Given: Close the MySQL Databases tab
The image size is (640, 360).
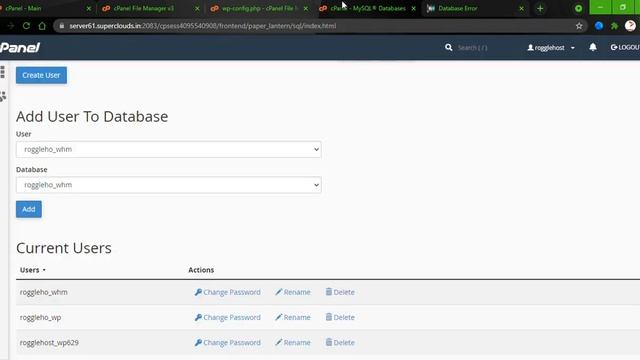Looking at the screenshot, I should point(413,8).
